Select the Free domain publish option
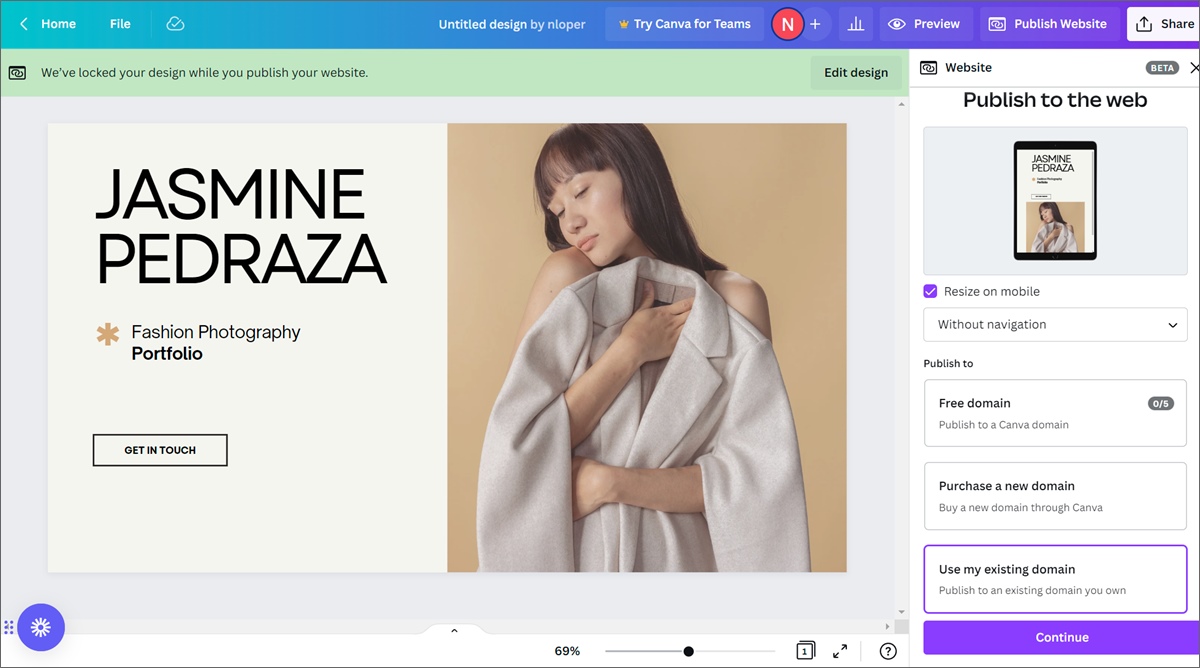This screenshot has width=1200, height=668. (1055, 413)
